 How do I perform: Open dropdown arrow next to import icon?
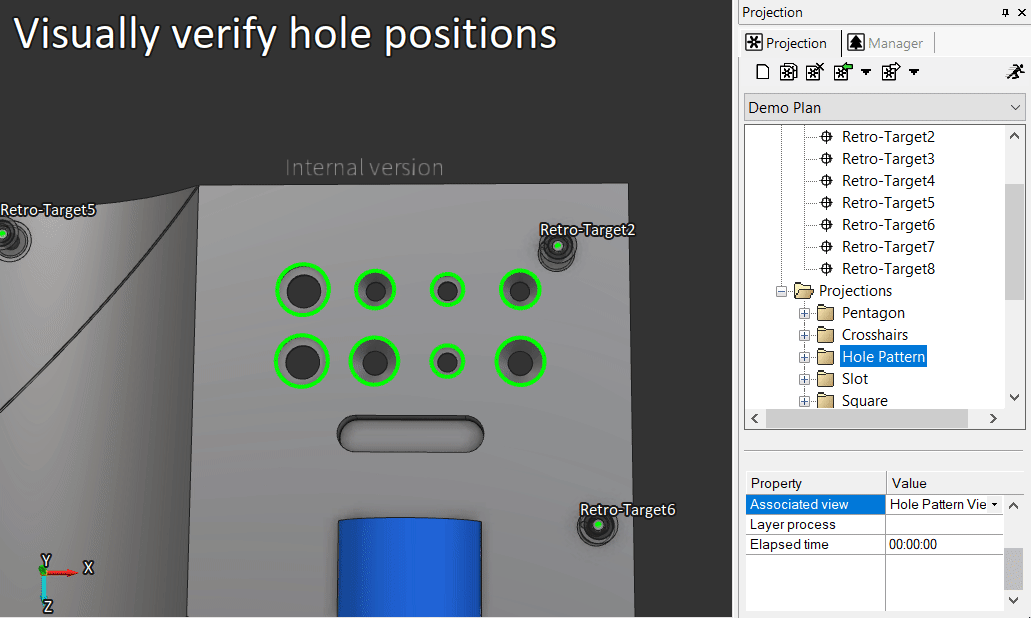866,72
